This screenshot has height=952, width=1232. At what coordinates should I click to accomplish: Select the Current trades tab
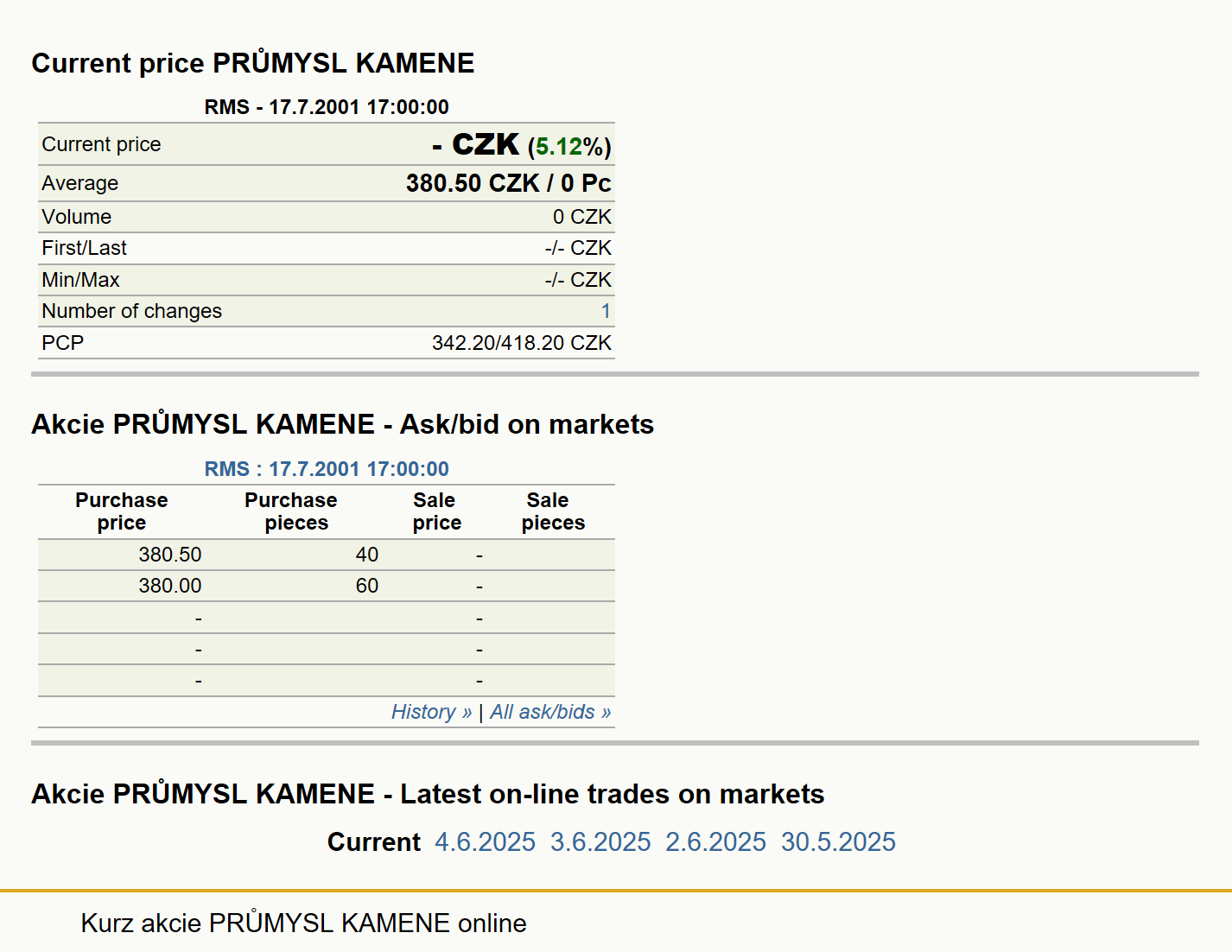373,841
